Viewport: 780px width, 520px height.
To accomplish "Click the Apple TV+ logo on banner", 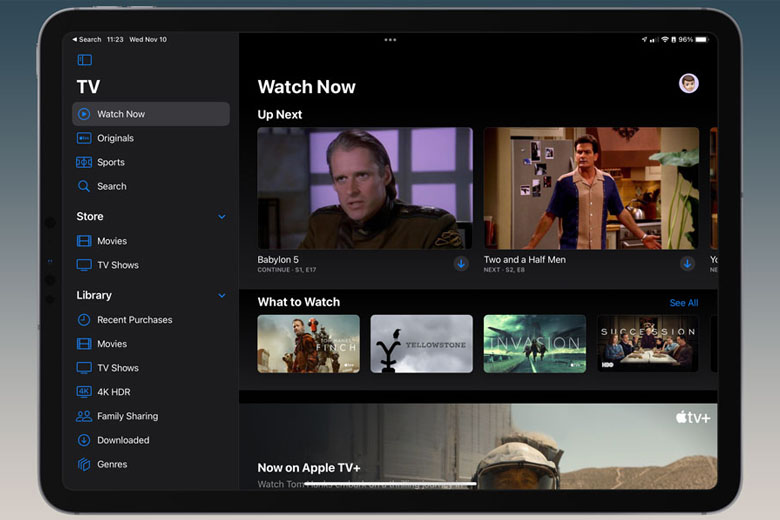I will [x=693, y=417].
